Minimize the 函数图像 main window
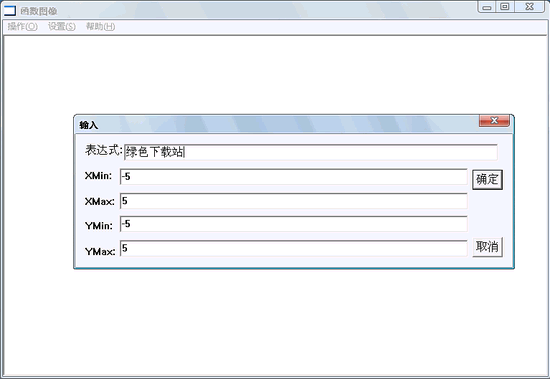Image resolution: width=550 pixels, height=379 pixels. coord(487,7)
